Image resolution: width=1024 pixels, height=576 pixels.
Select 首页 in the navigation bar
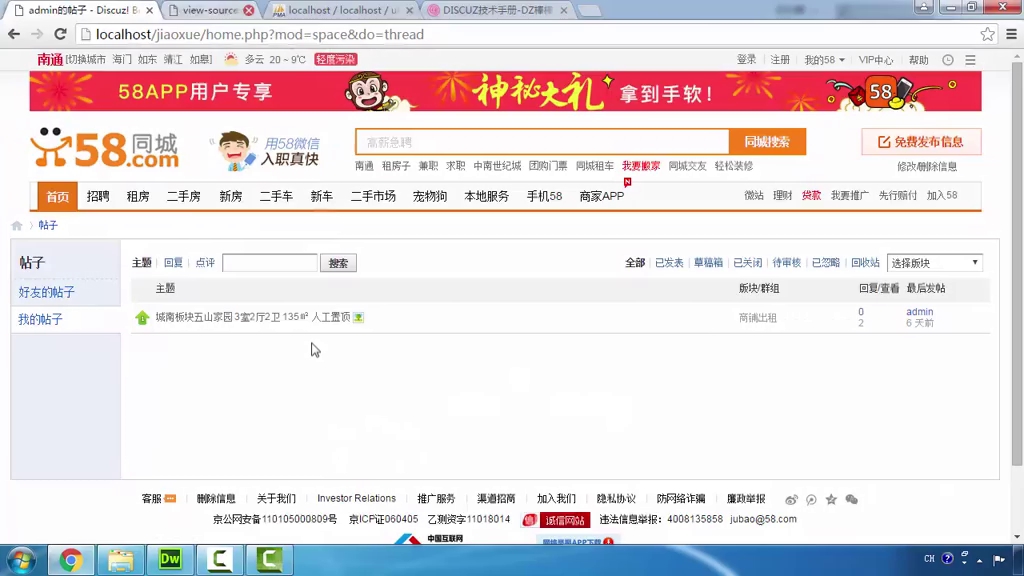[57, 196]
